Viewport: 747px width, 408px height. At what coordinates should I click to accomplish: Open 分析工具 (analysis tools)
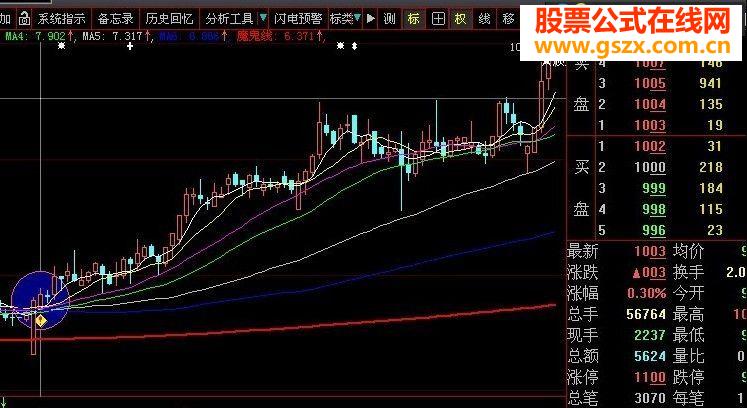click(x=229, y=19)
